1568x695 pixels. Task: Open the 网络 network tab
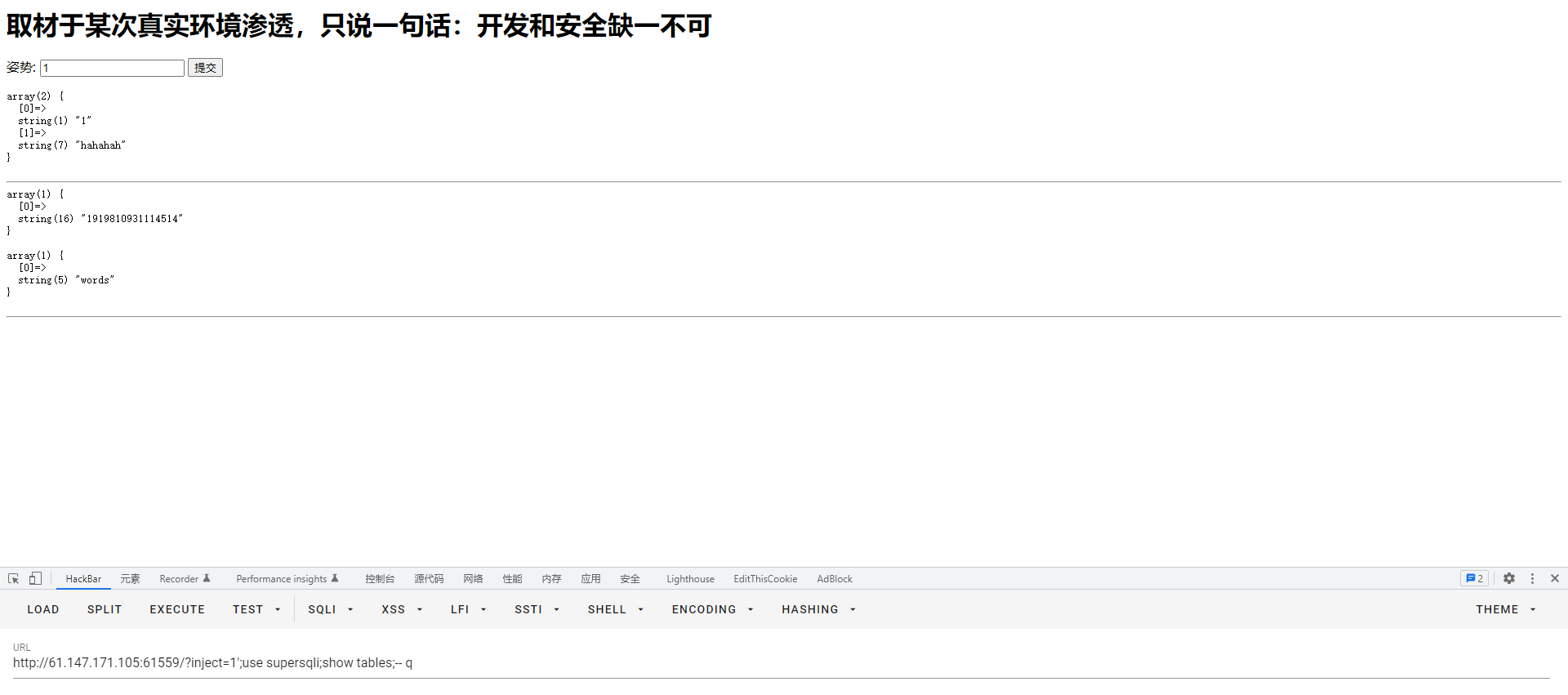click(473, 579)
